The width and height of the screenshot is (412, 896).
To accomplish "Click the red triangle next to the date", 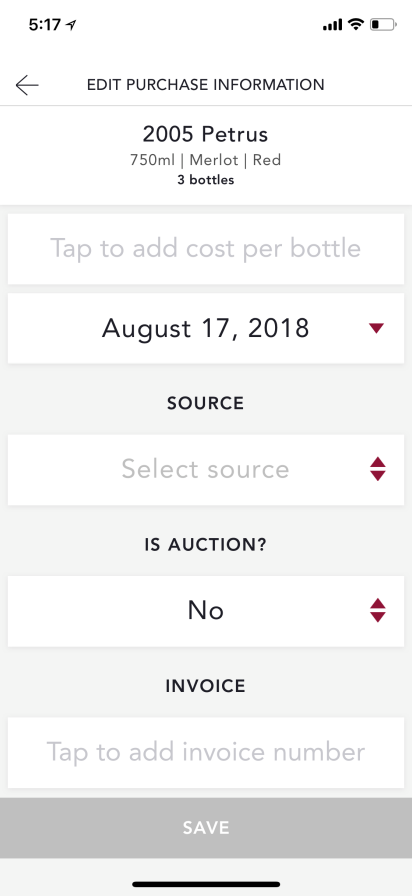I will pyautogui.click(x=377, y=328).
